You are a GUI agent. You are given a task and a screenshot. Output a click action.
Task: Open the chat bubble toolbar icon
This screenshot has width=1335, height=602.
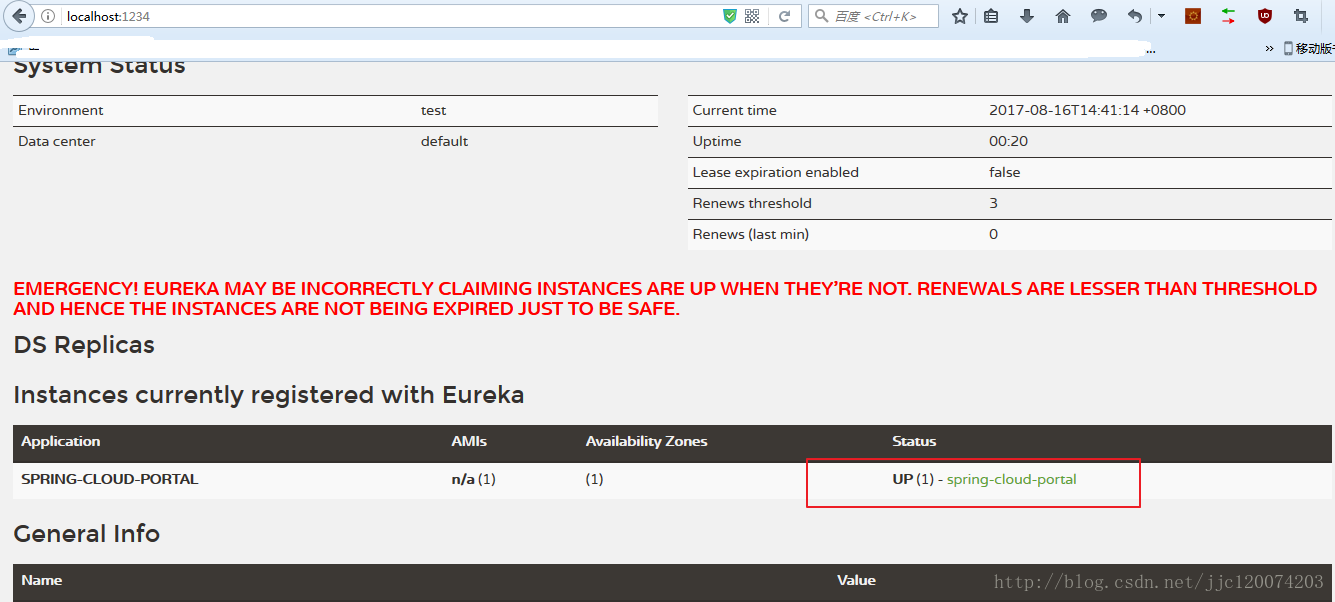1099,16
